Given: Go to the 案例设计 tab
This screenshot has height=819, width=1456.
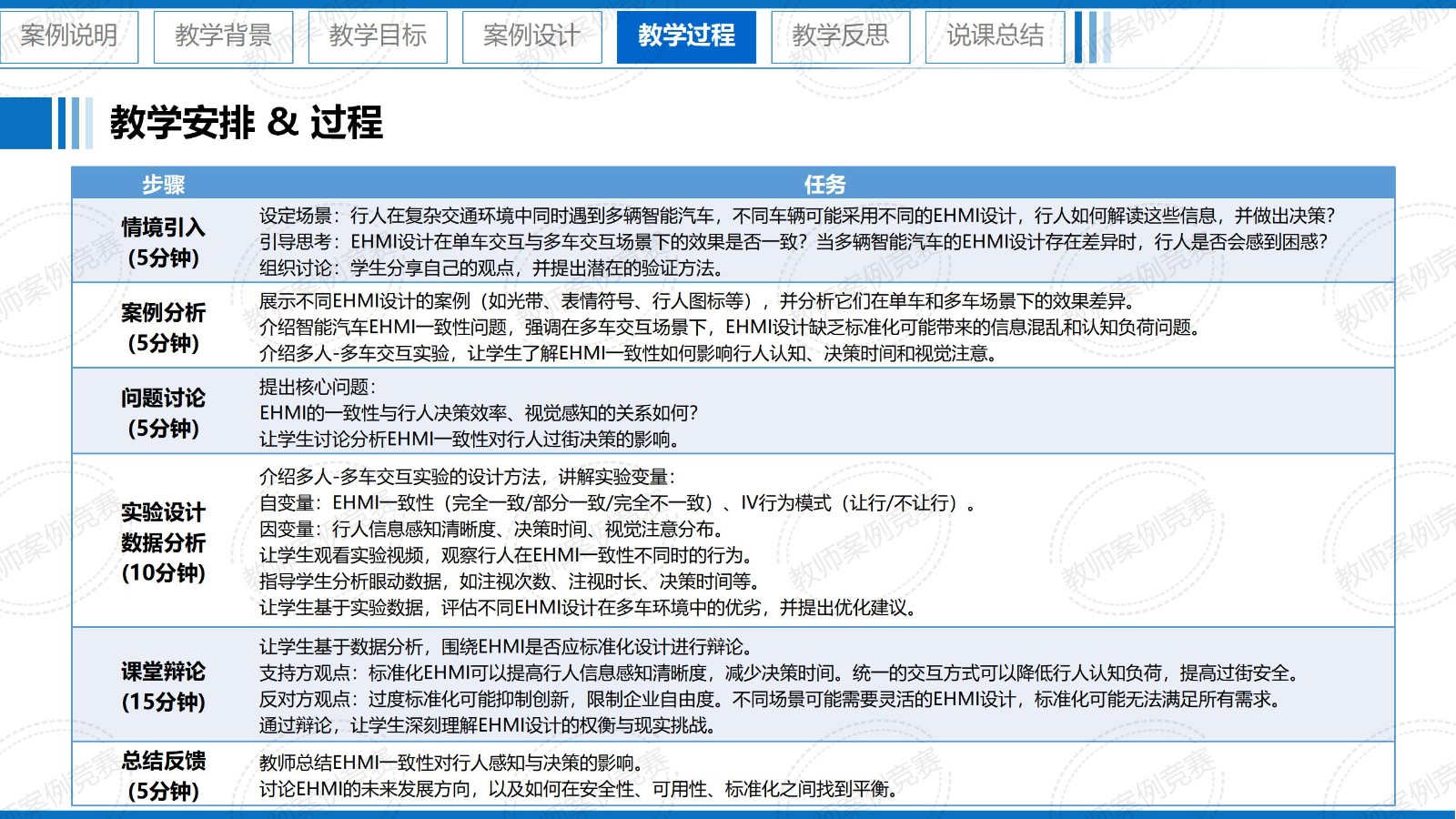Looking at the screenshot, I should coord(531,36).
